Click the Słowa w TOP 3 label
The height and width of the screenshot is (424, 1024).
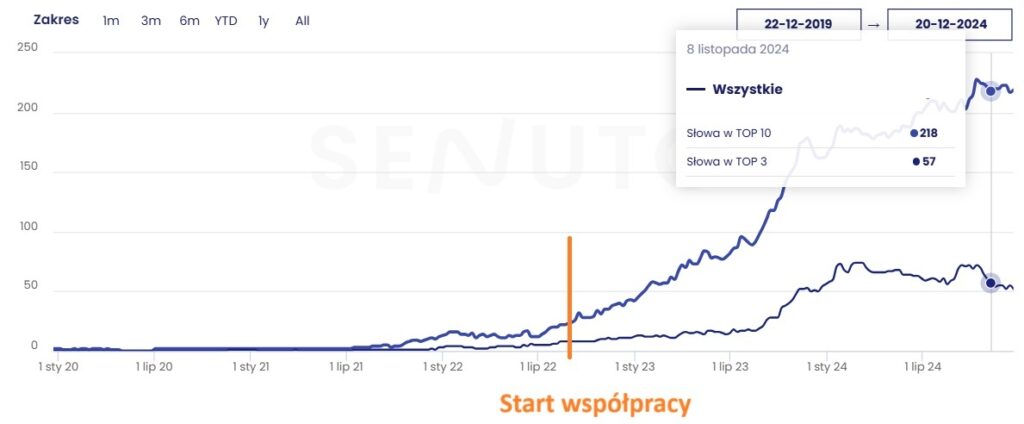727,162
